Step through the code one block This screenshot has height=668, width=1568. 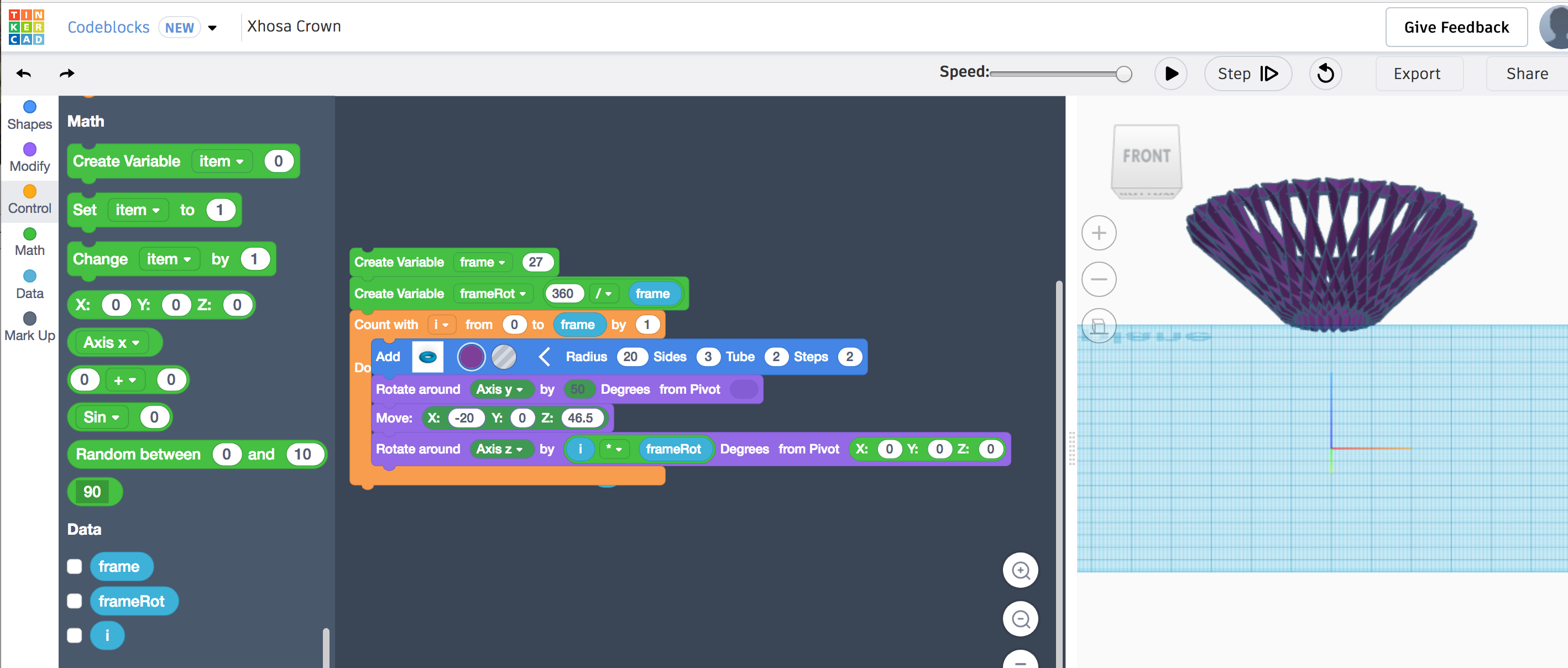pos(1247,74)
